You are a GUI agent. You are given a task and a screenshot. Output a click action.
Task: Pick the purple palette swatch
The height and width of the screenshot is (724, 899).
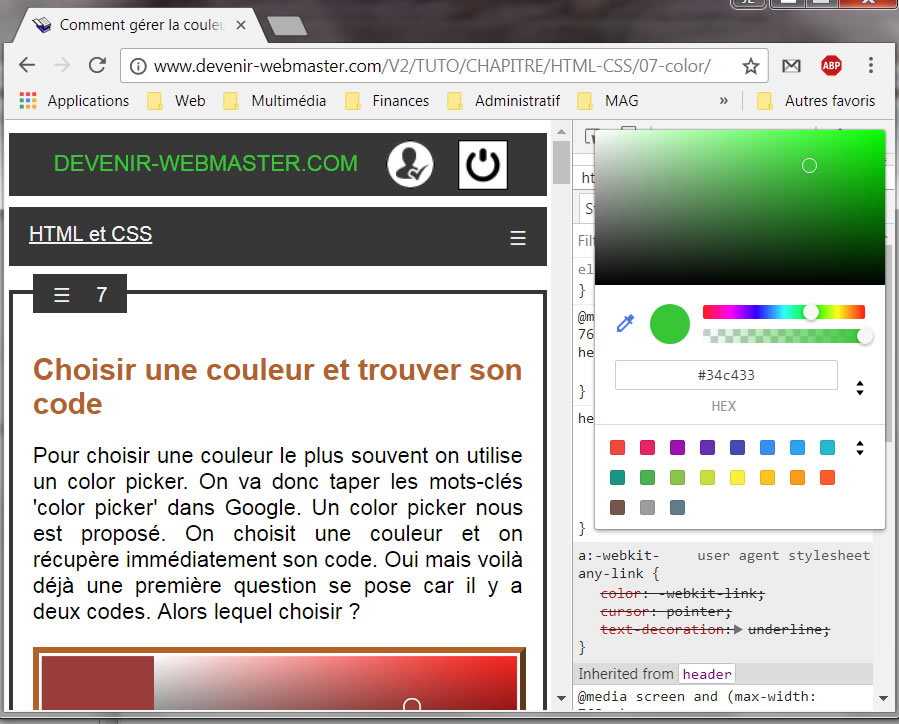[677, 448]
